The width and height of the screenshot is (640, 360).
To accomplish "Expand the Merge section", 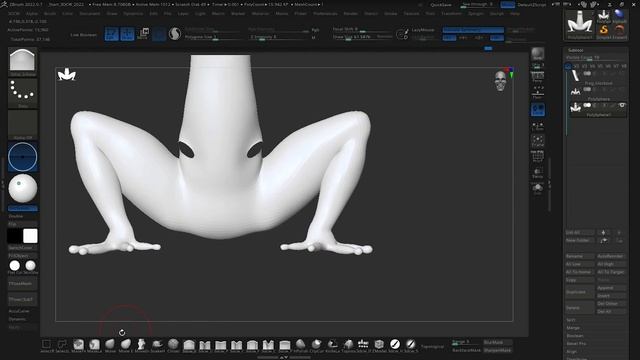I will pyautogui.click(x=573, y=328).
